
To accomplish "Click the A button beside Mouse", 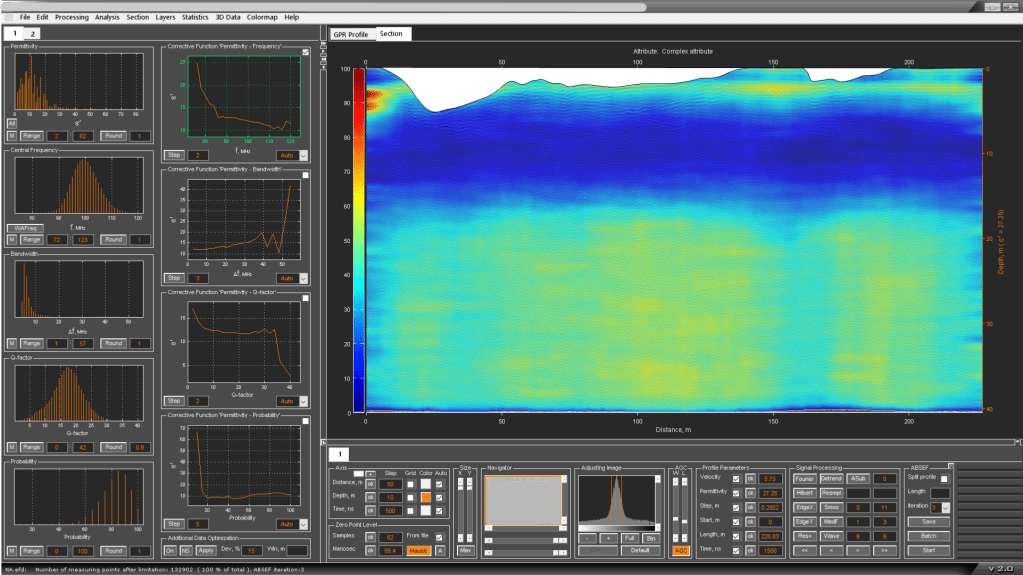I will pos(441,550).
